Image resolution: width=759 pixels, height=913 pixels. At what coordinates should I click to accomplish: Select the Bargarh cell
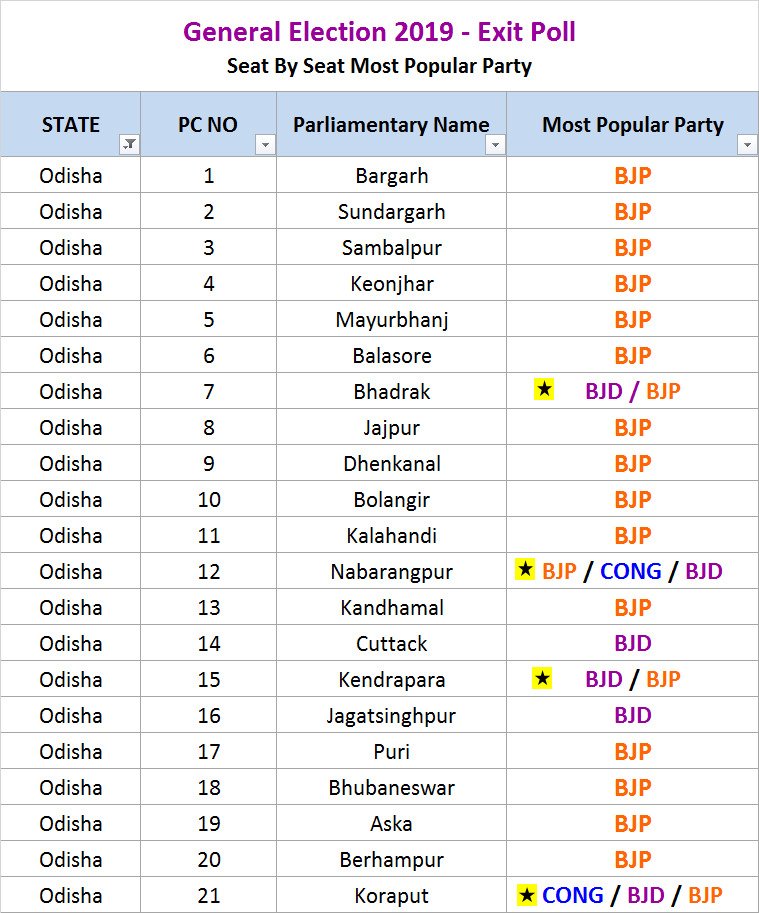391,176
